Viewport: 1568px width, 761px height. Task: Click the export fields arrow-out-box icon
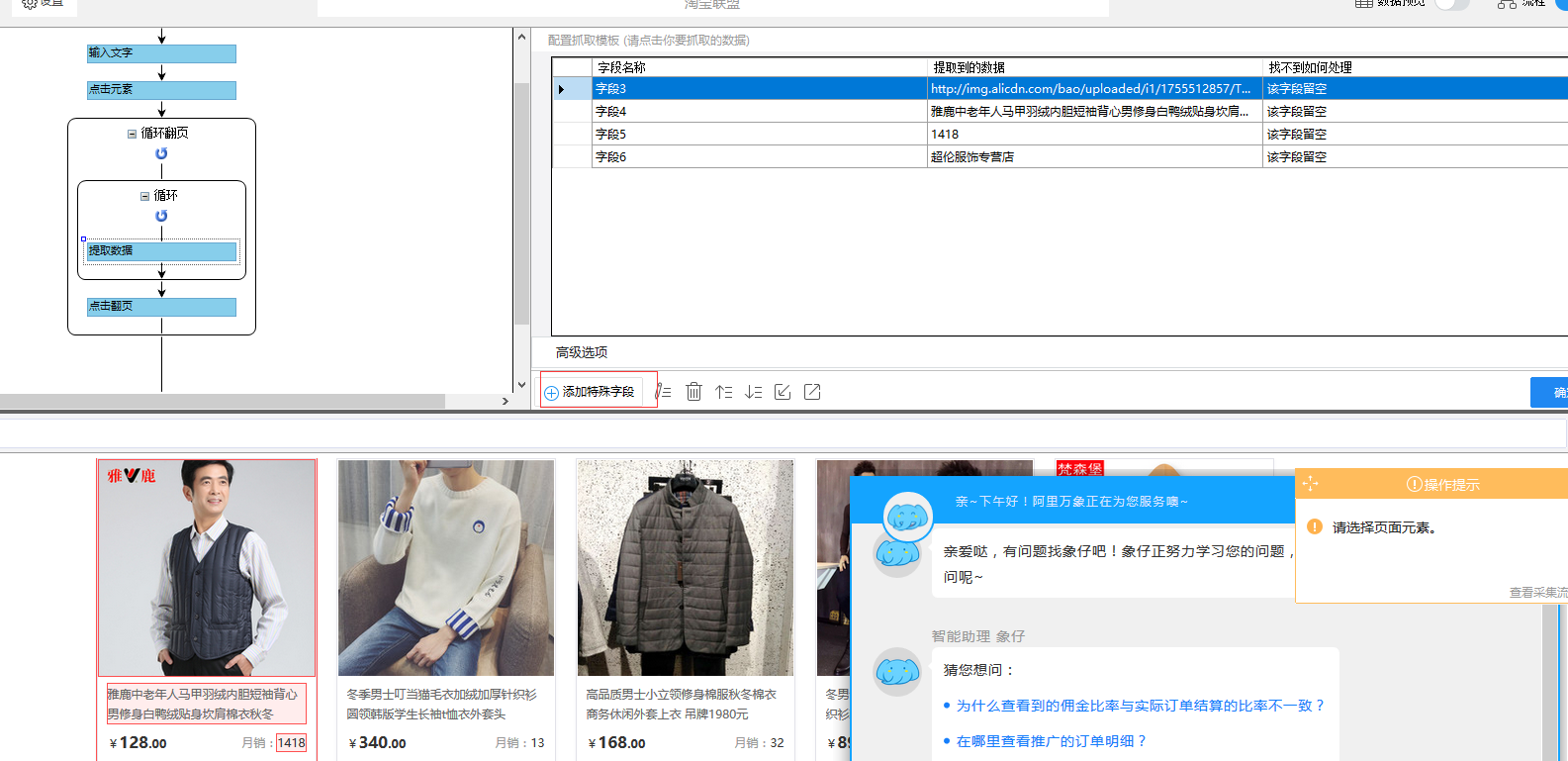[812, 392]
